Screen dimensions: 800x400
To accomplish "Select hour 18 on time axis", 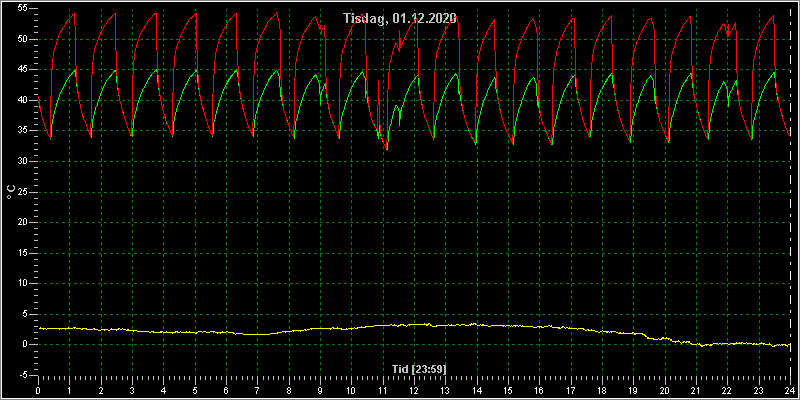I will [x=602, y=391].
